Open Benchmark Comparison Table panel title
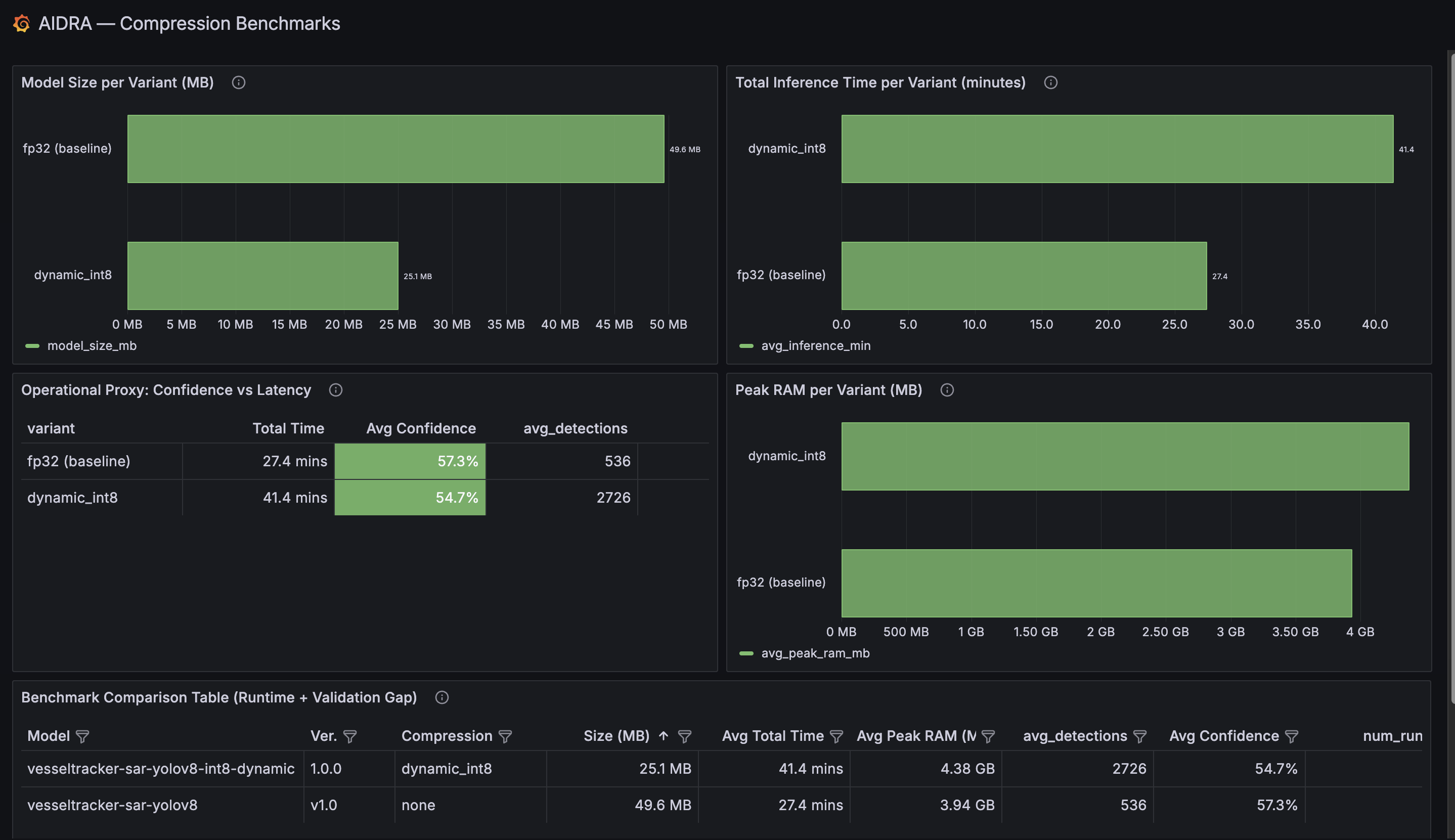 pyautogui.click(x=219, y=697)
